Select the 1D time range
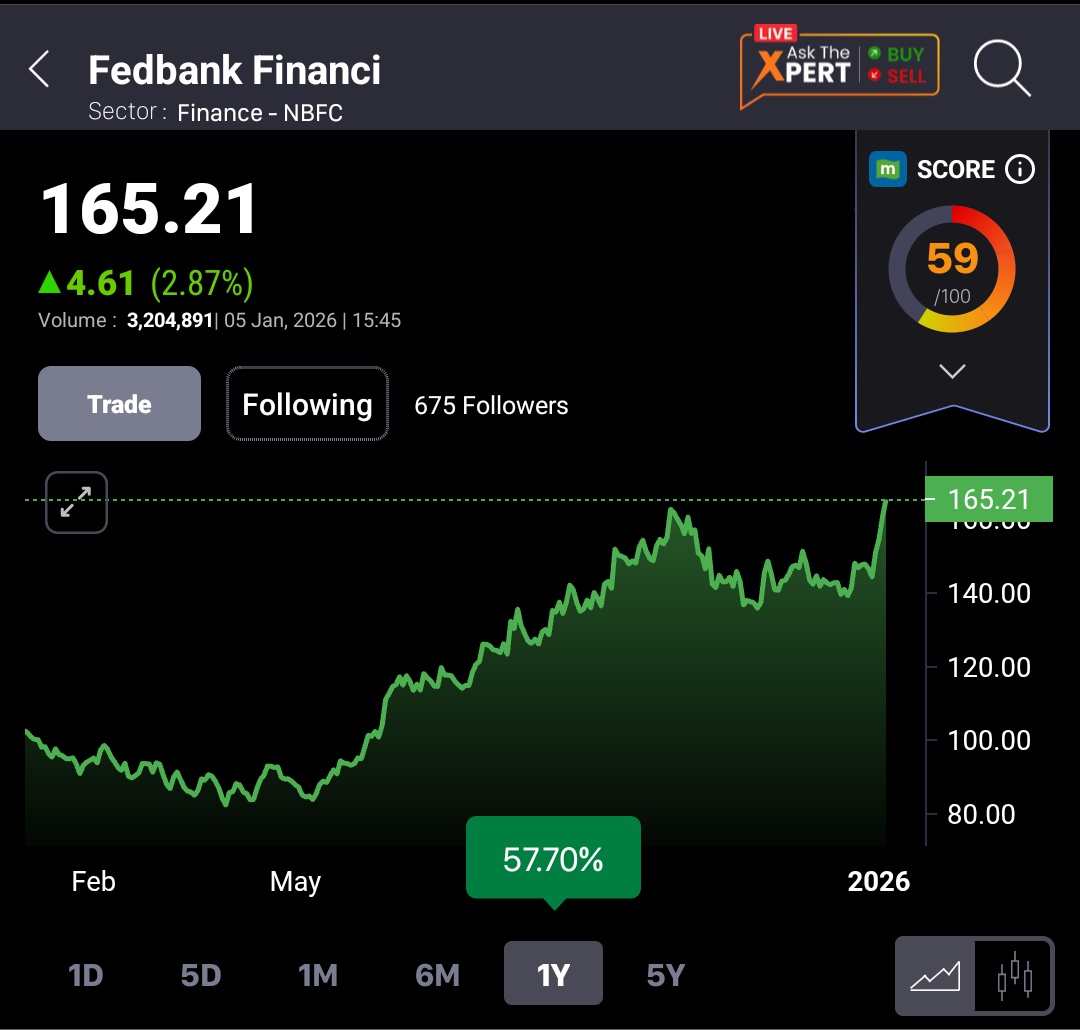Screen dimensions: 1080x1030 (x=85, y=975)
